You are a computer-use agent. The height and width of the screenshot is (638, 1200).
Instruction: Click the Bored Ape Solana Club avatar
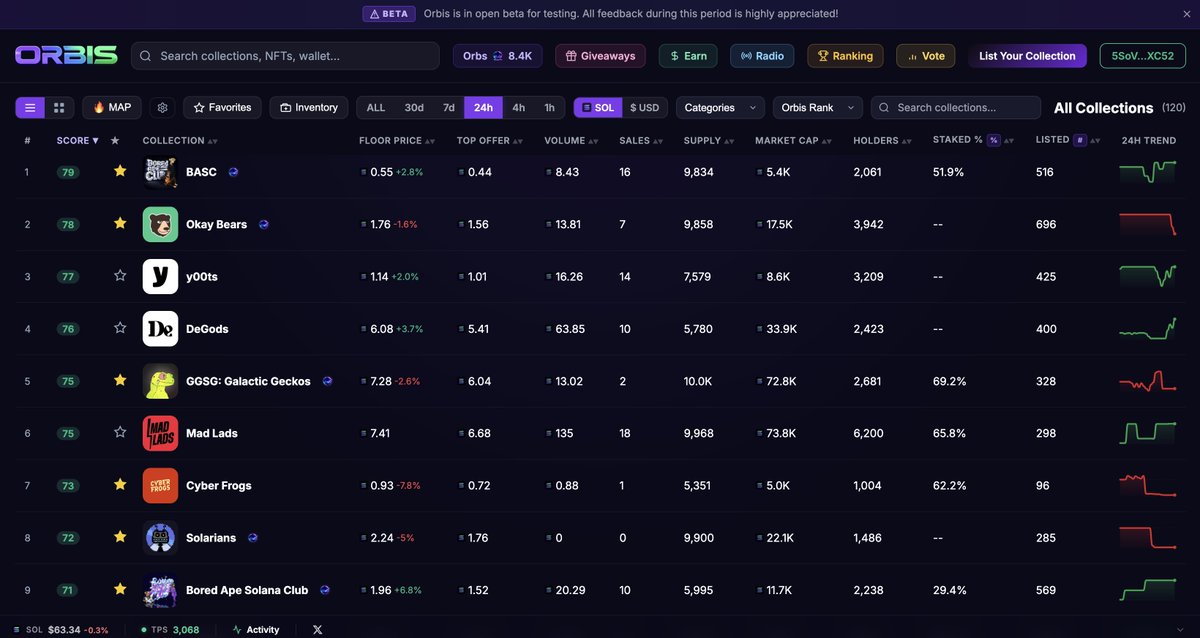(x=160, y=590)
